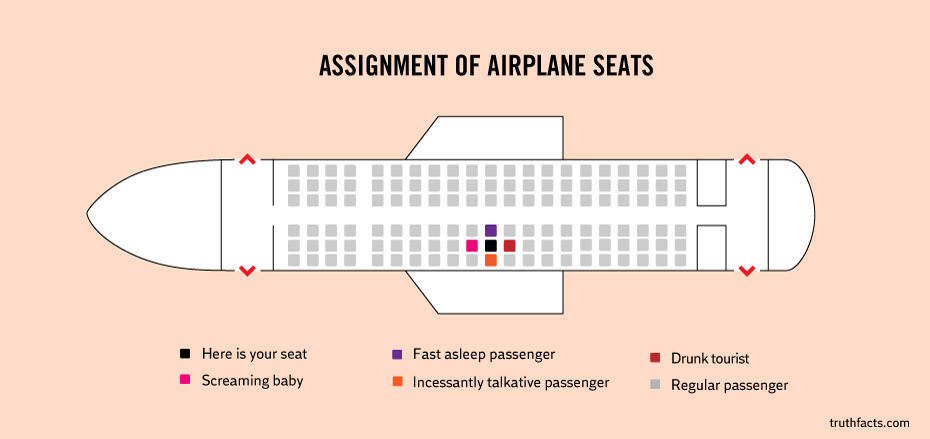930x439 pixels.
Task: Click the bottom-right red exit arrow
Action: 747,271
